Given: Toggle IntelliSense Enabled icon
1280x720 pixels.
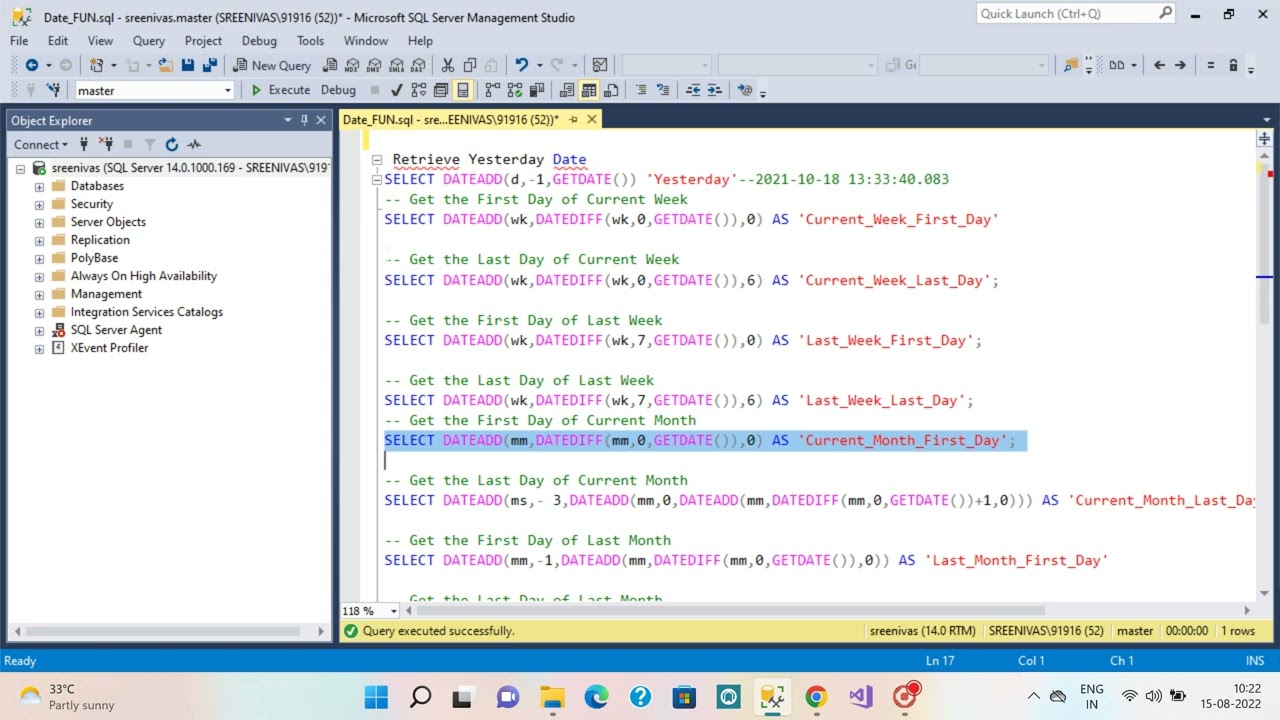Looking at the screenshot, I should coord(462,90).
